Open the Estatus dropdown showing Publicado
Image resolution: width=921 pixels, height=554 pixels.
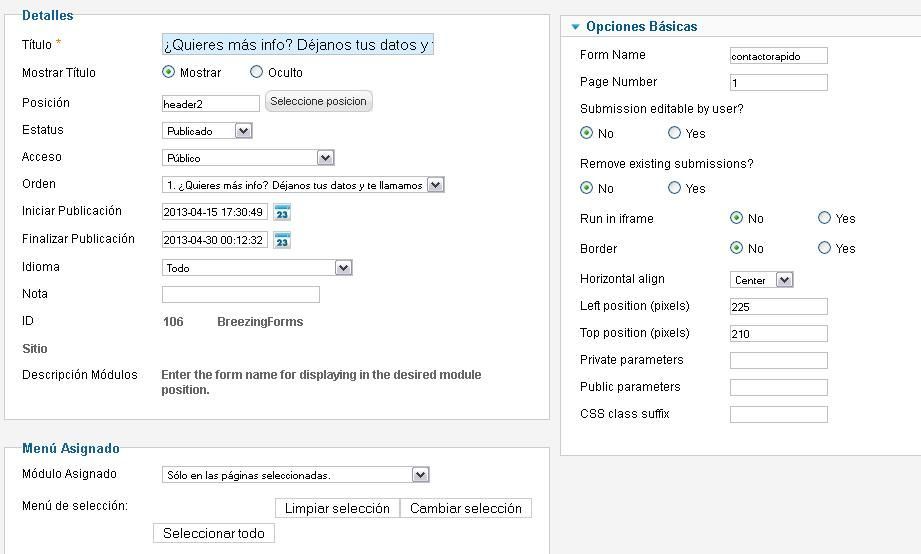click(x=207, y=130)
